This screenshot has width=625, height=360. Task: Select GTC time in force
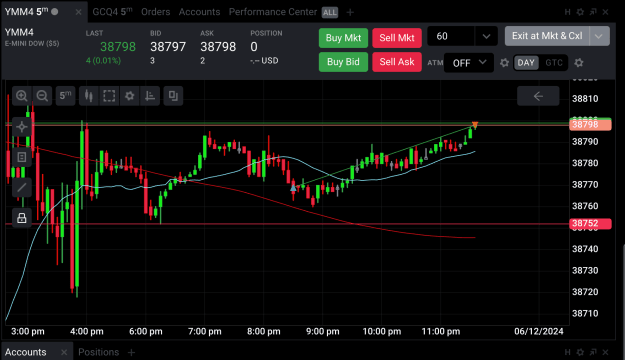554,63
